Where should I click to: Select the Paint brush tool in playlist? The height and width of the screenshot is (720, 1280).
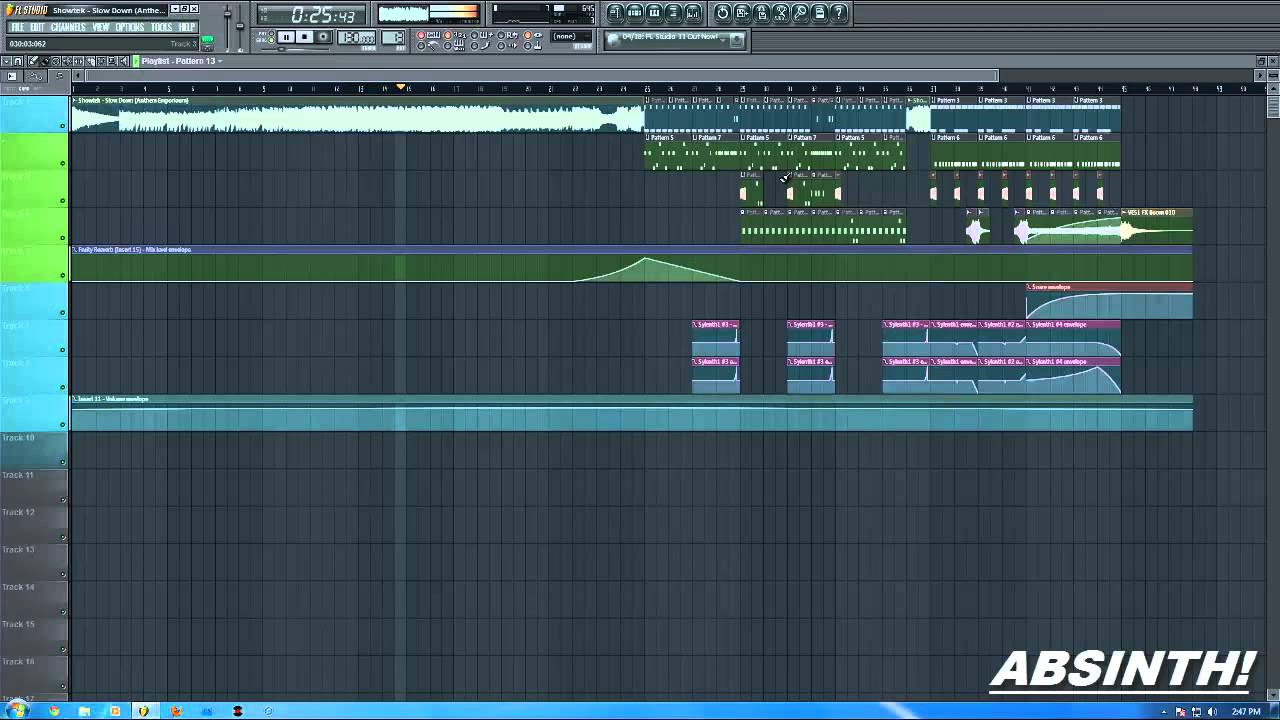(x=45, y=61)
